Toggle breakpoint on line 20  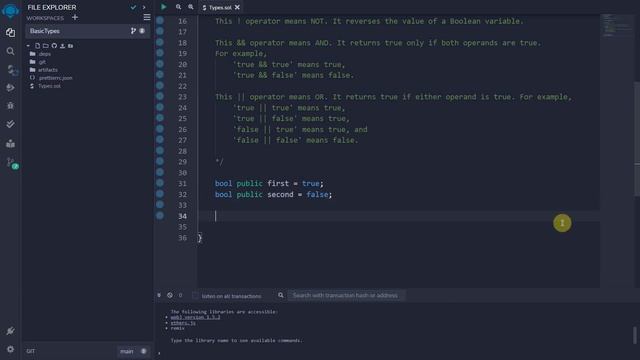(160, 64)
